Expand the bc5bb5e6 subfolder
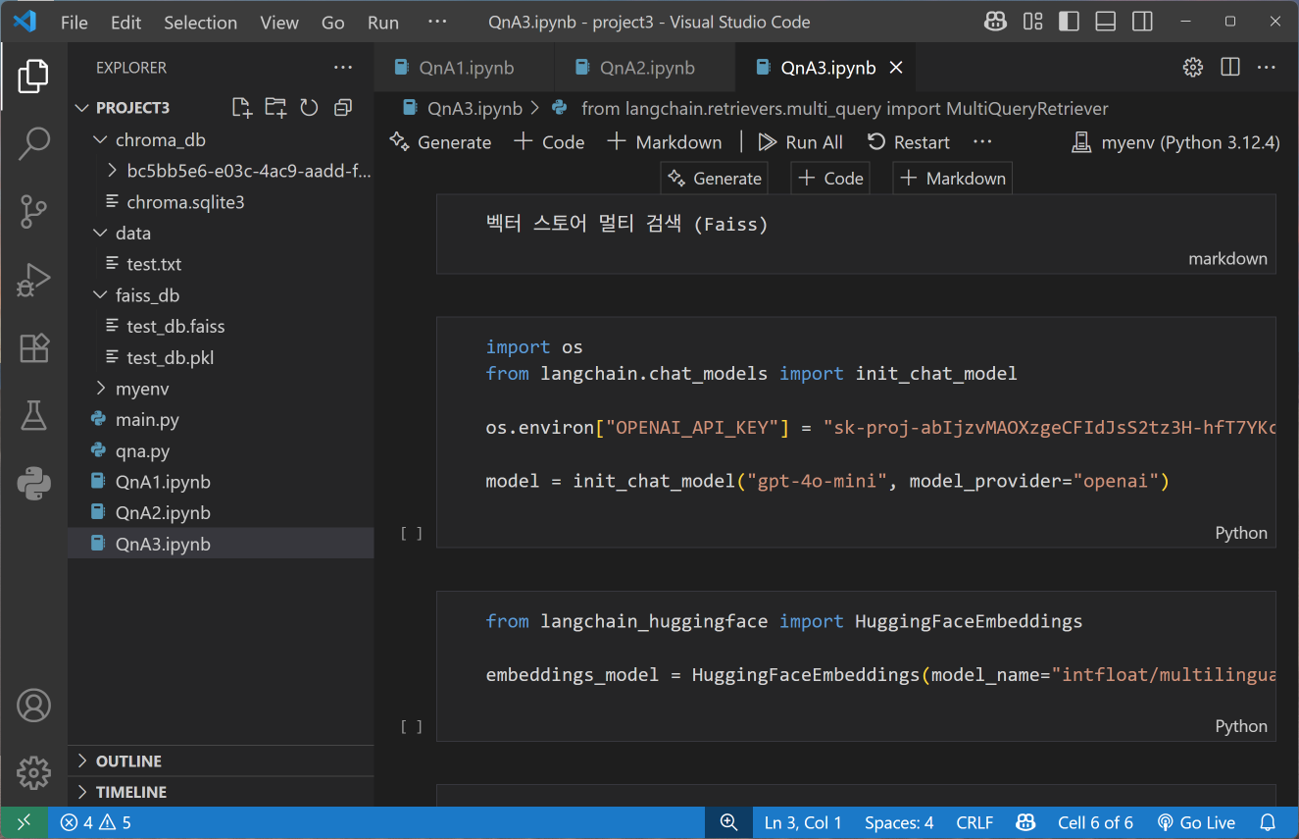The width and height of the screenshot is (1299, 839). [x=112, y=171]
